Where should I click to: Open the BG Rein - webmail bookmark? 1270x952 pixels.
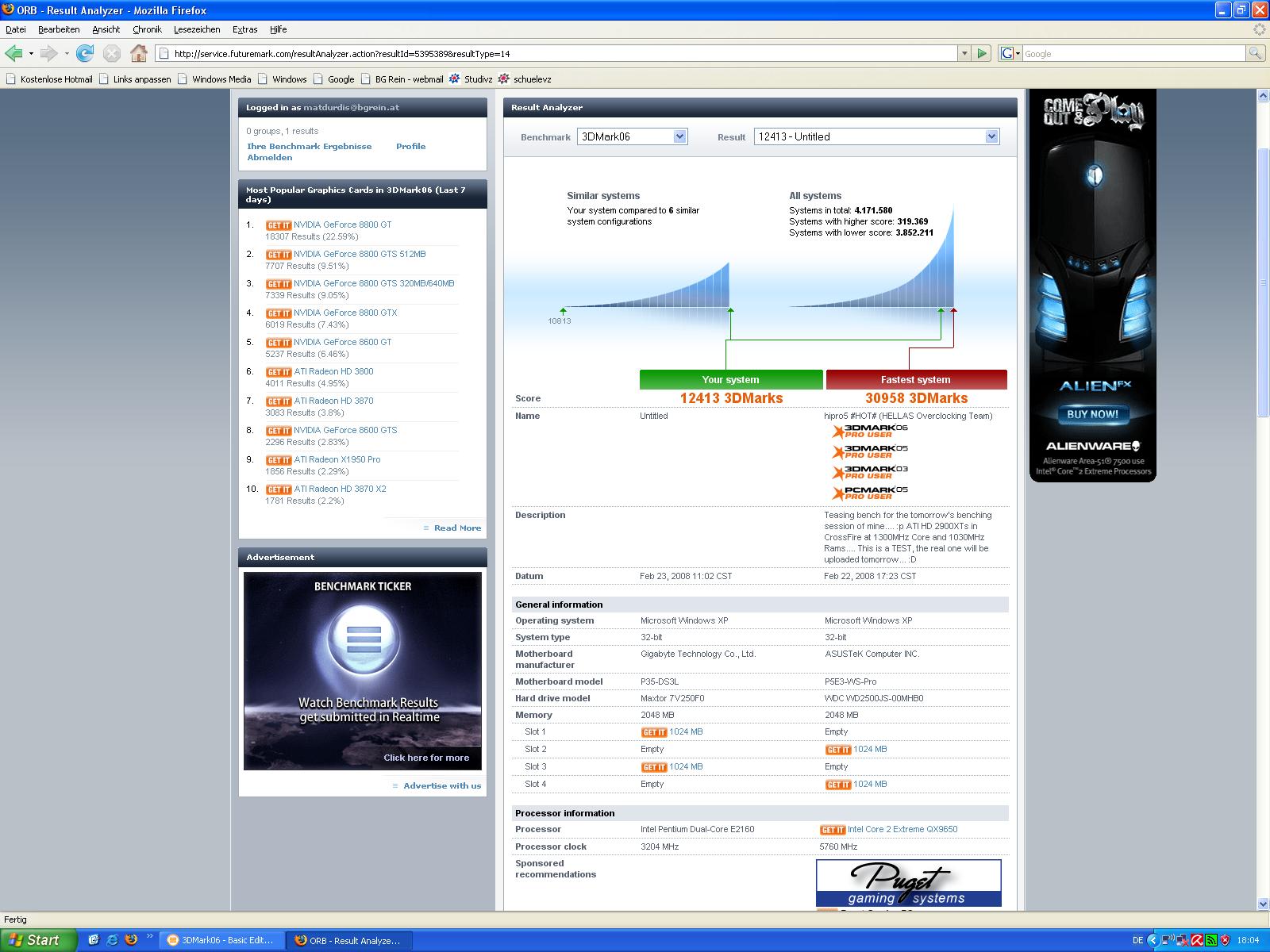[402, 79]
